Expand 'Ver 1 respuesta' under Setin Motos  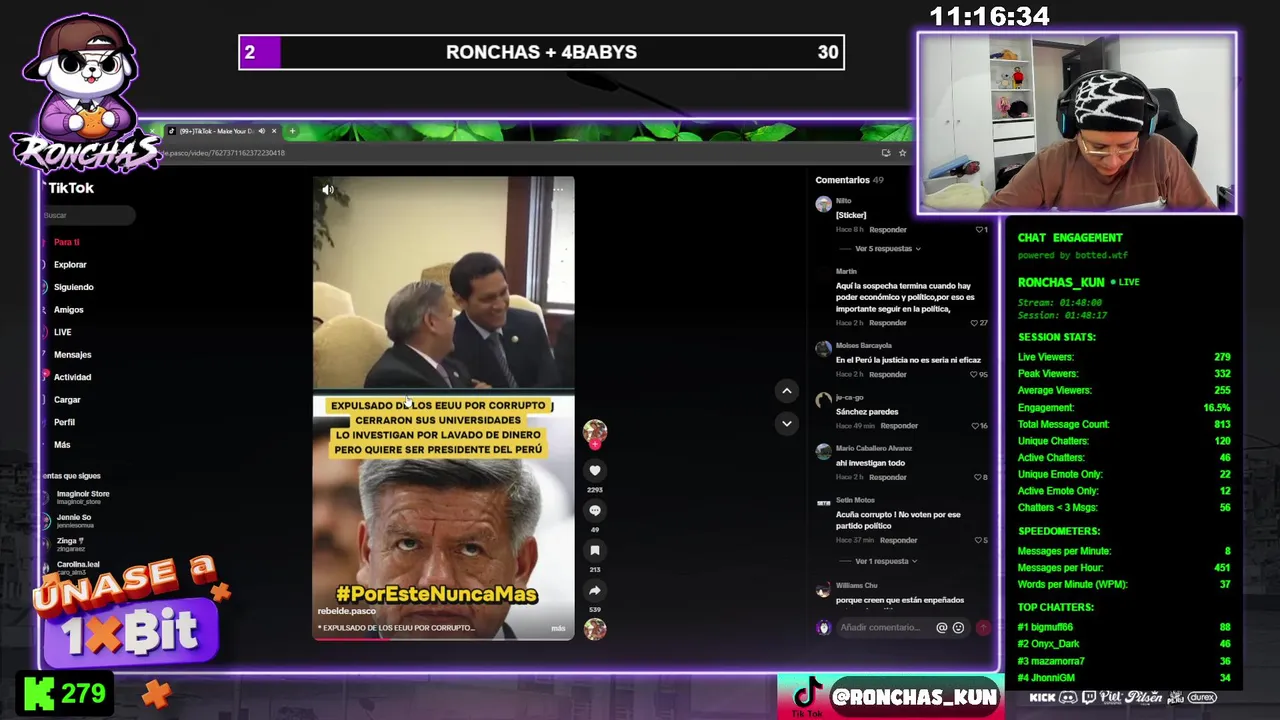(885, 562)
